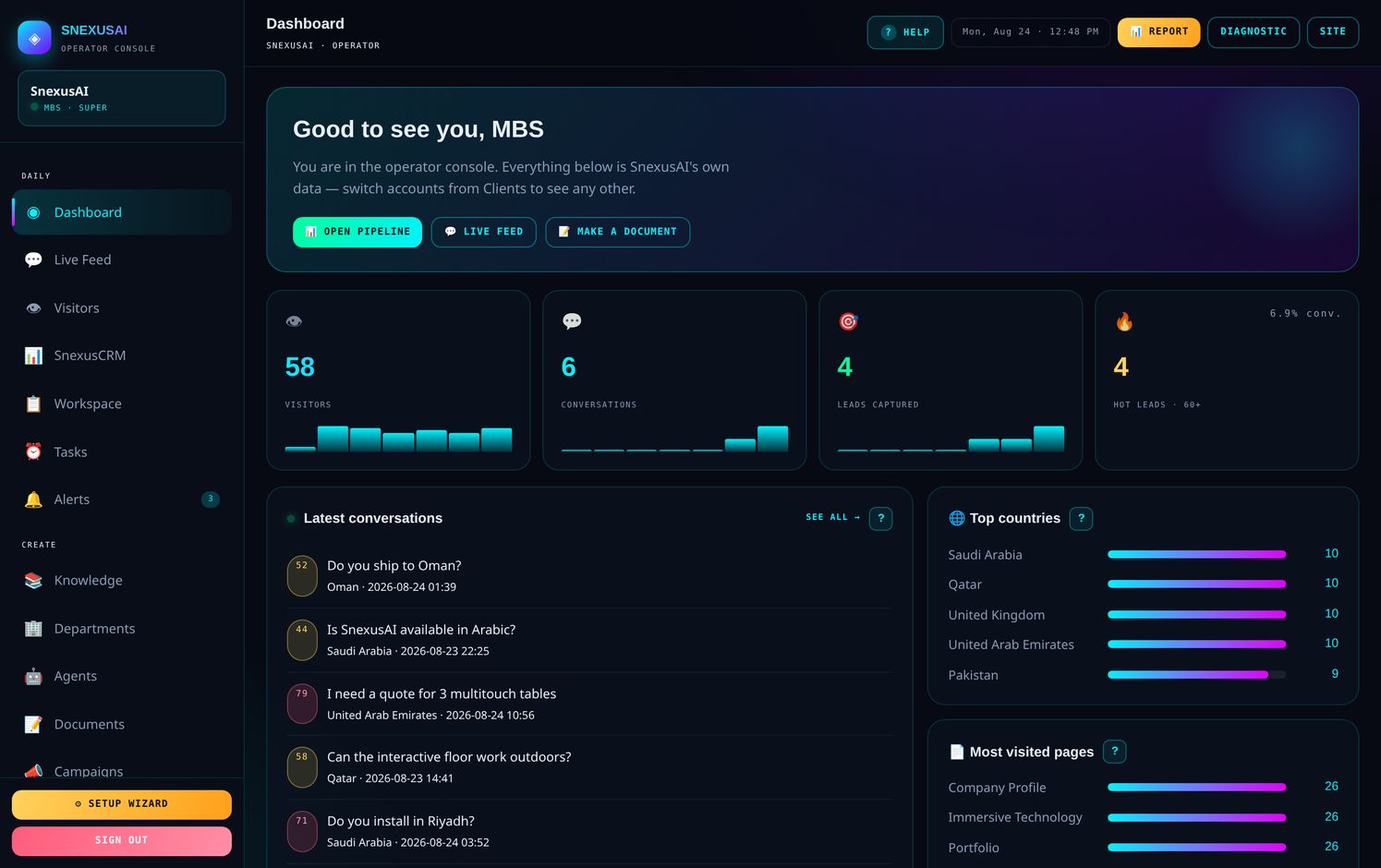Click the Most visited pages document icon
The image size is (1381, 868).
(957, 753)
